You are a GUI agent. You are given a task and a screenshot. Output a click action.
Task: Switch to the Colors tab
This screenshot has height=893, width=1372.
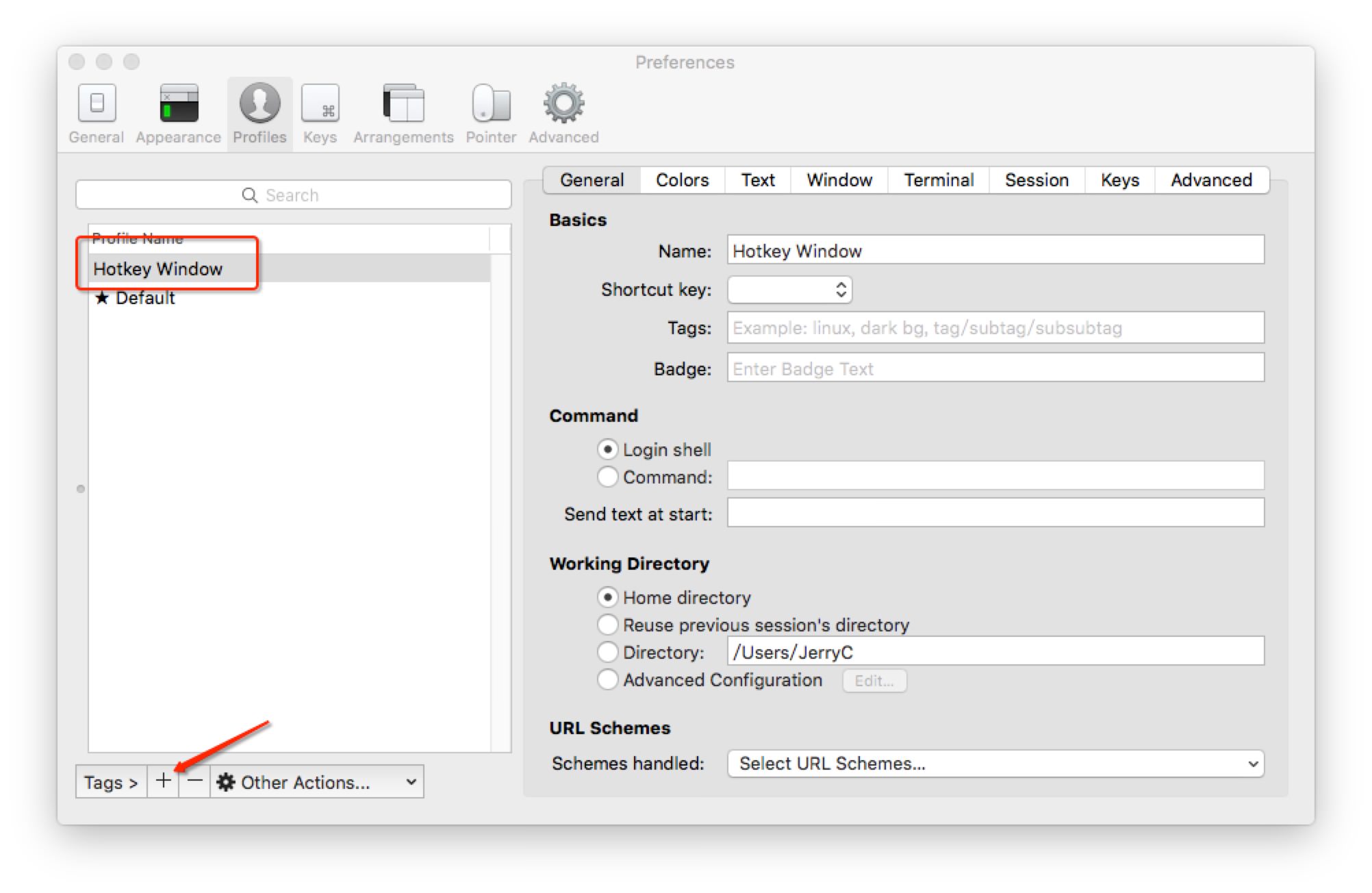(x=682, y=180)
